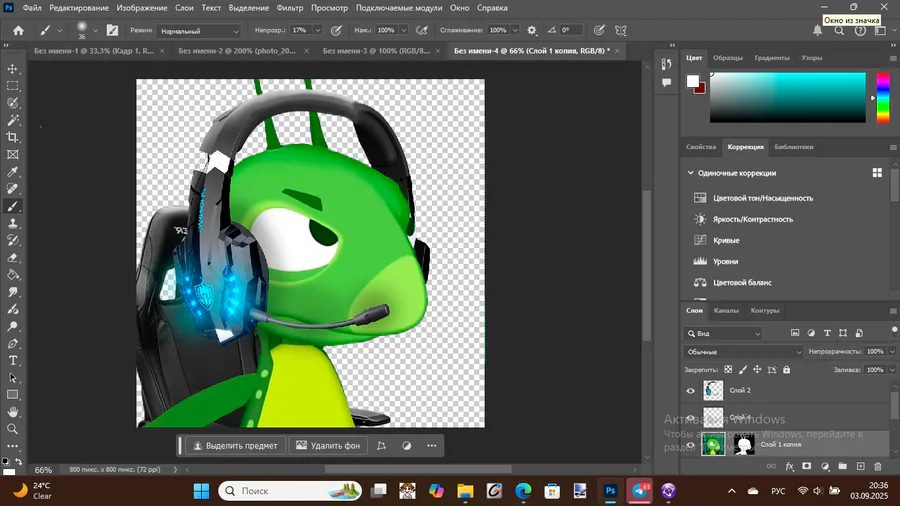900x506 pixels.
Task: Open layer blend mode Обычные dropdown
Action: [x=743, y=352]
